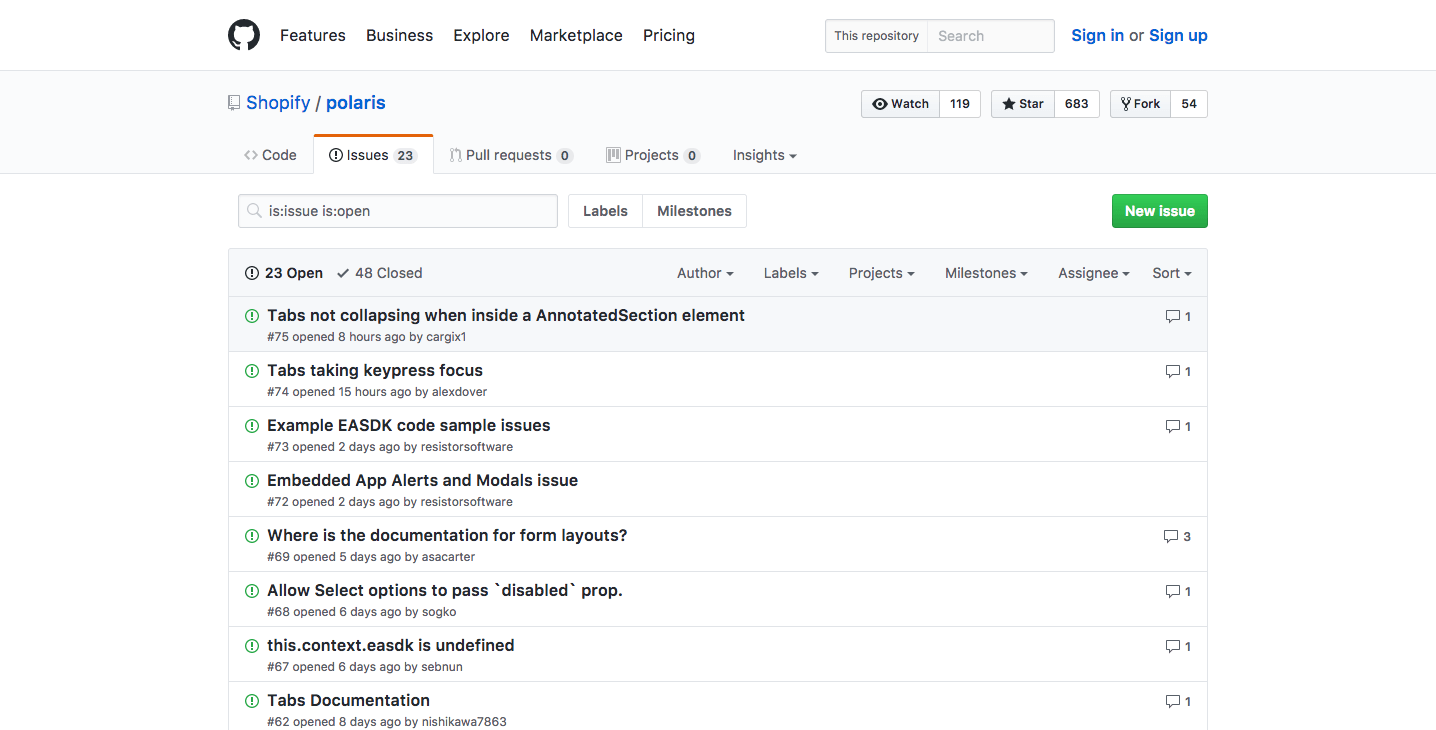Watch the repository with the eye Watch button
The image size is (1436, 730).
click(x=900, y=104)
